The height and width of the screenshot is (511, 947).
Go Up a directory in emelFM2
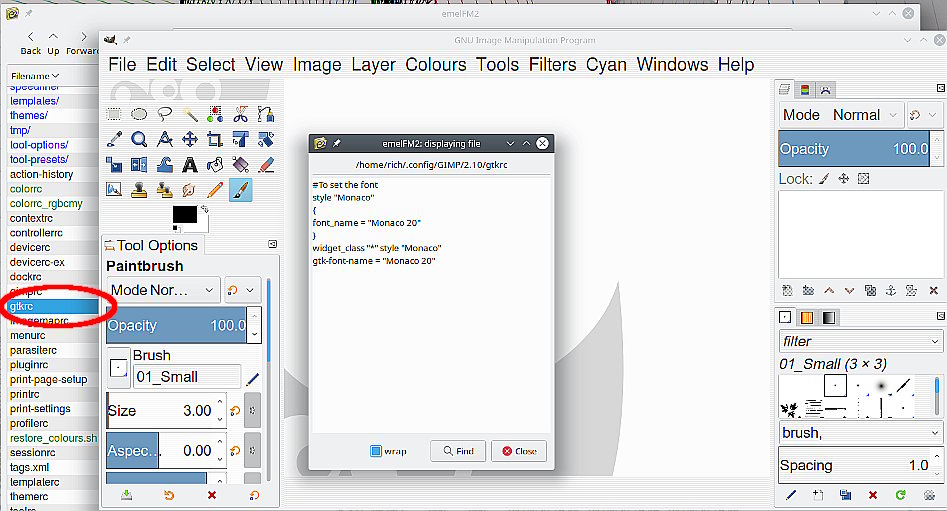click(x=53, y=43)
